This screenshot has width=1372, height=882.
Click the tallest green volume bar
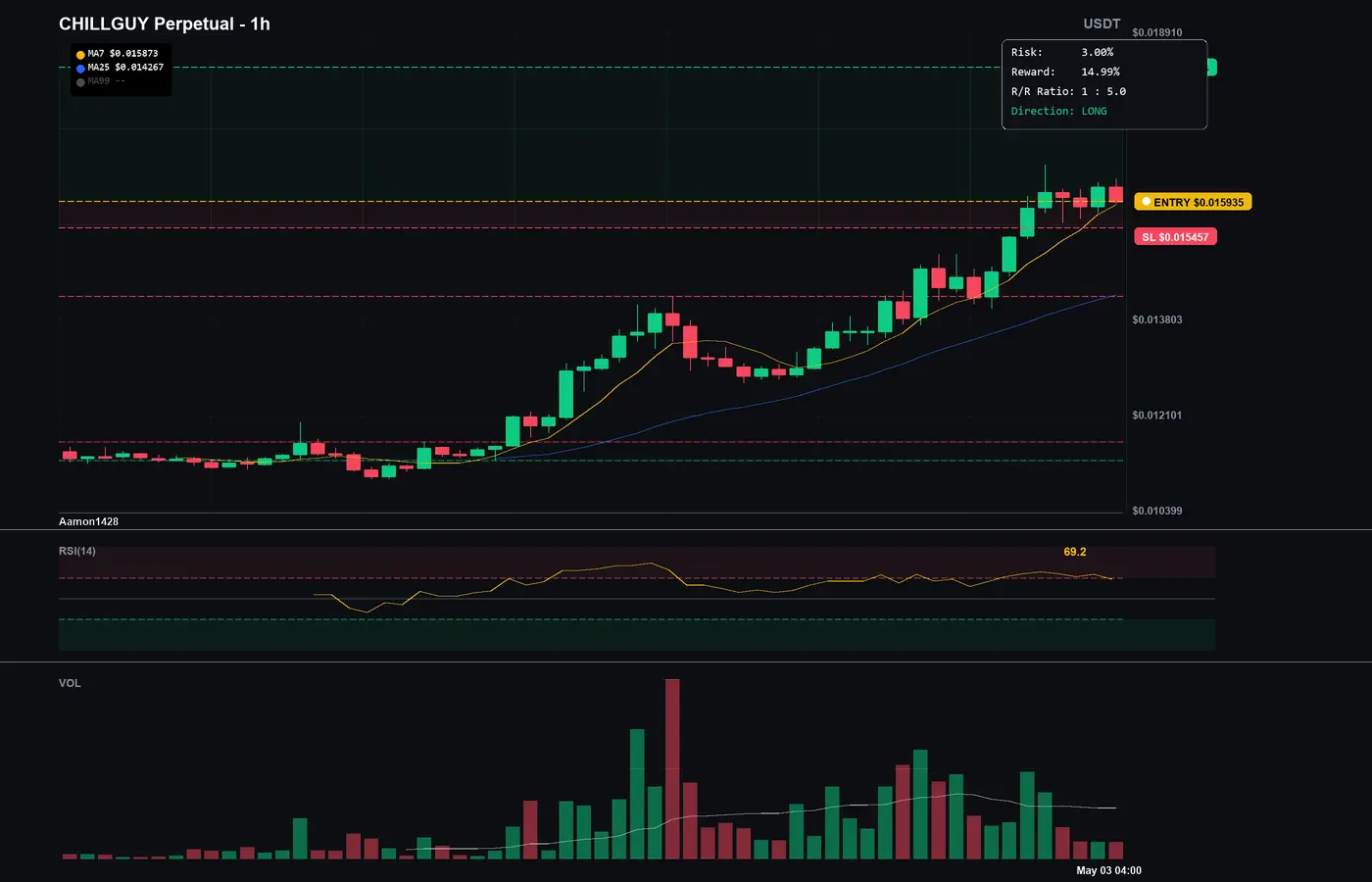tap(637, 794)
